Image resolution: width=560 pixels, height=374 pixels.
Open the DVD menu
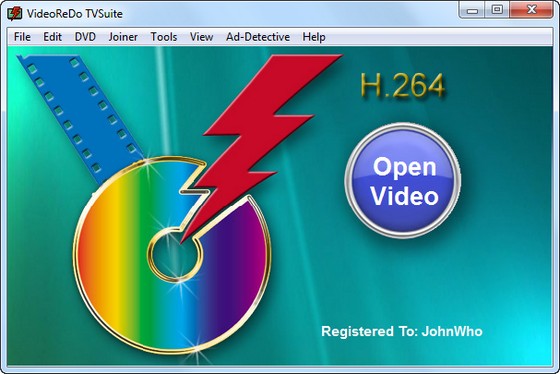(85, 37)
